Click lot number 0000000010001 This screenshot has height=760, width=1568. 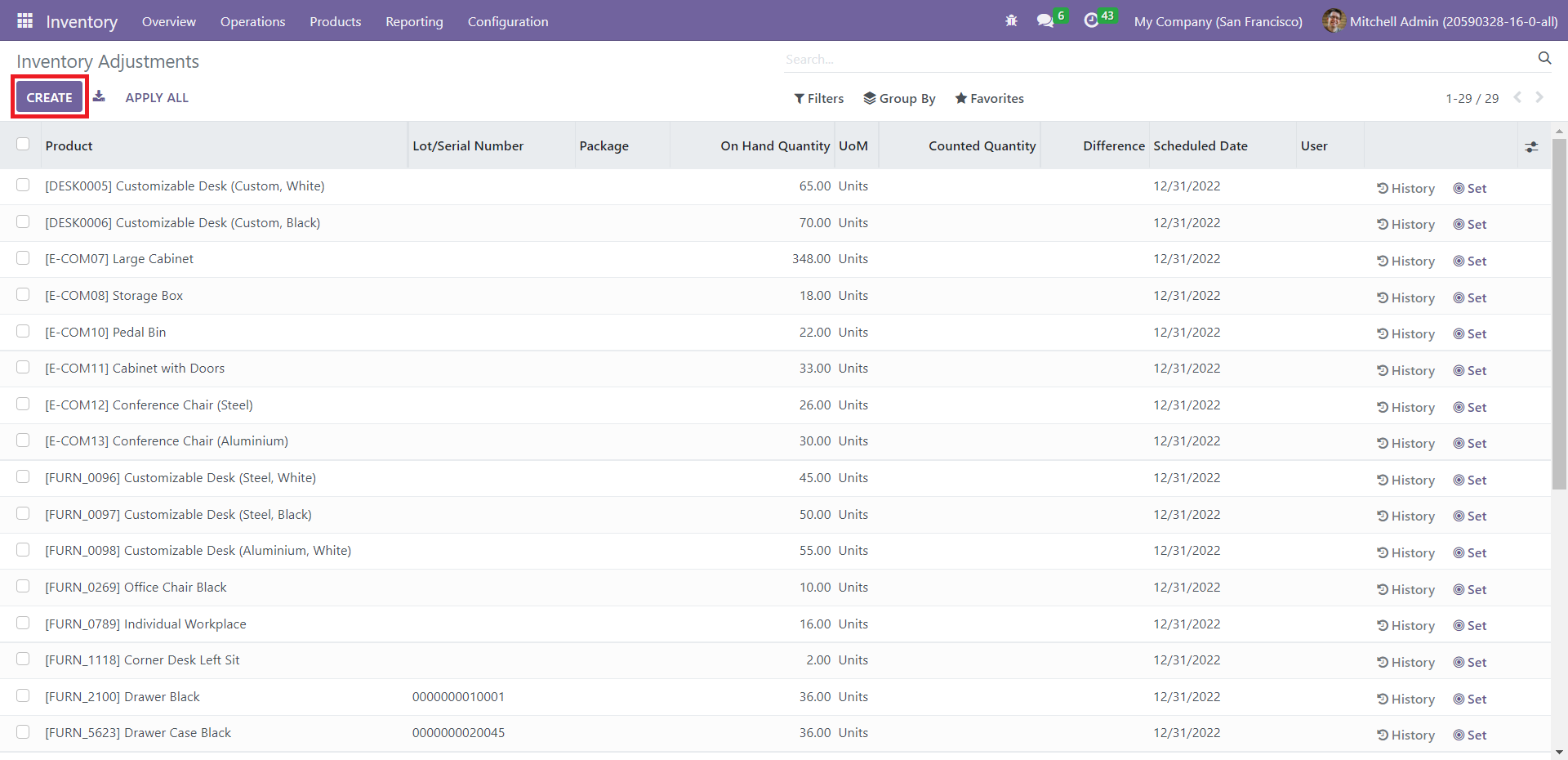pyautogui.click(x=458, y=696)
